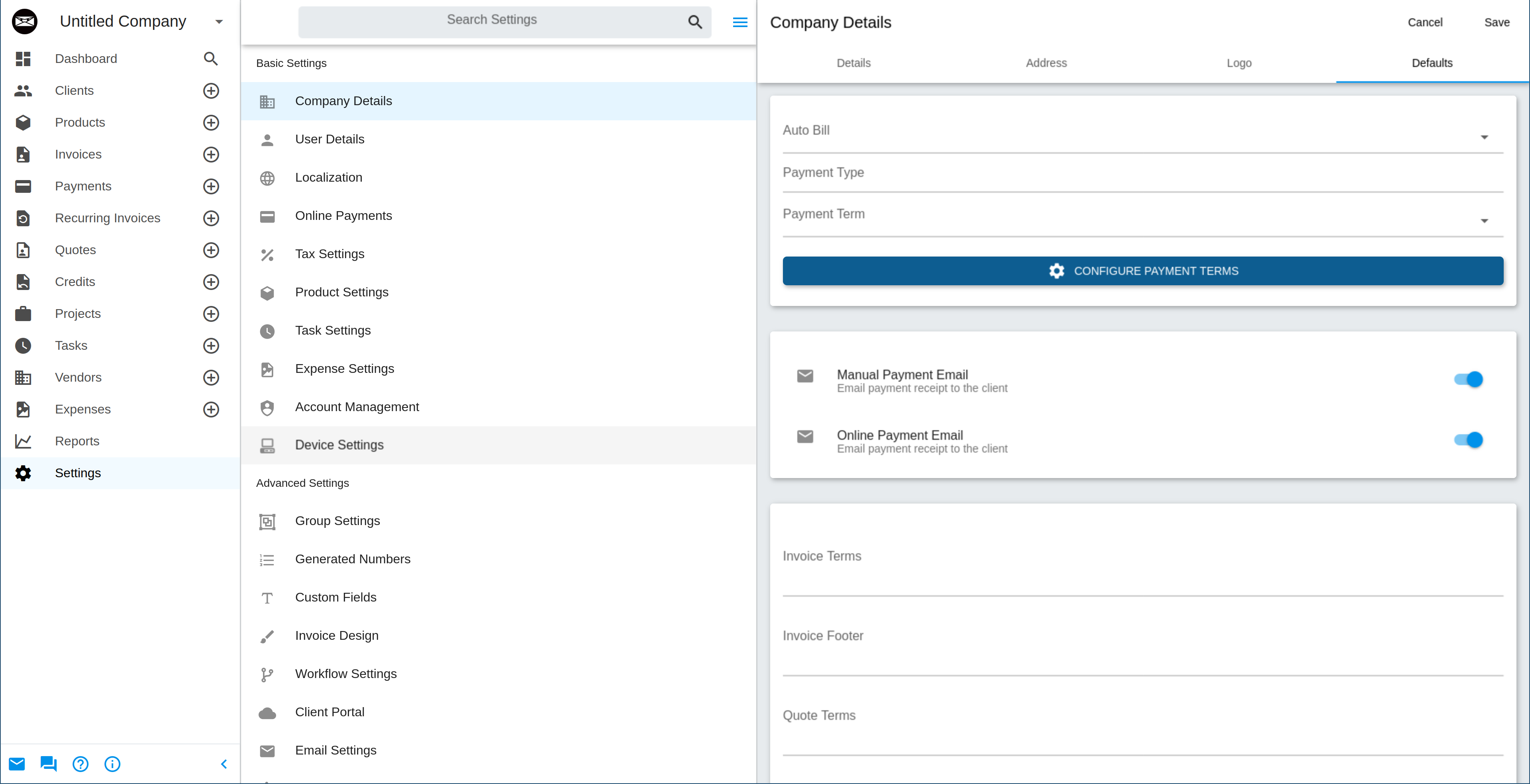Create new invoice via plus icon

pos(211,155)
